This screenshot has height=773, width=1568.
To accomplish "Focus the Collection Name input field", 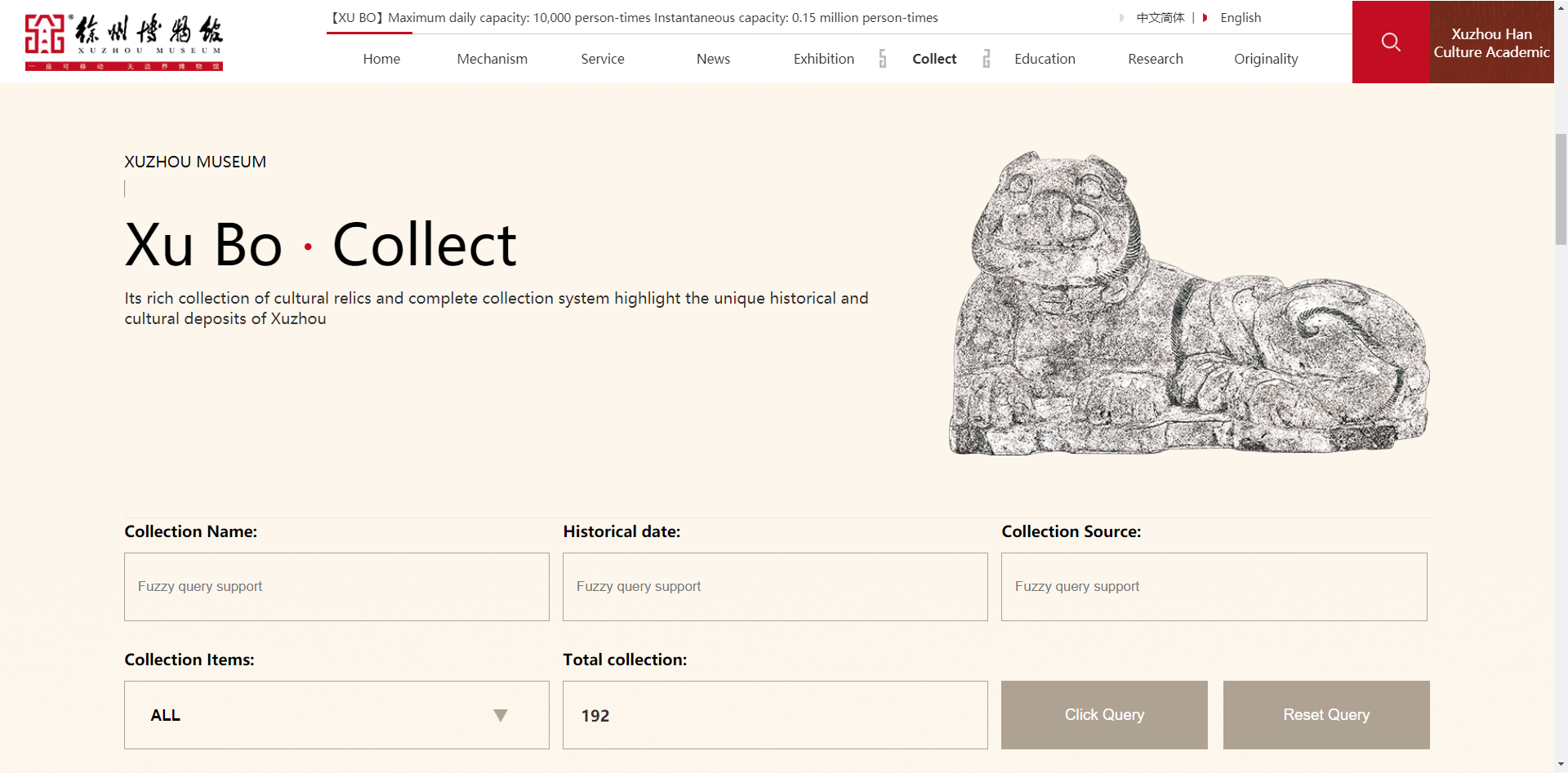I will pos(336,587).
